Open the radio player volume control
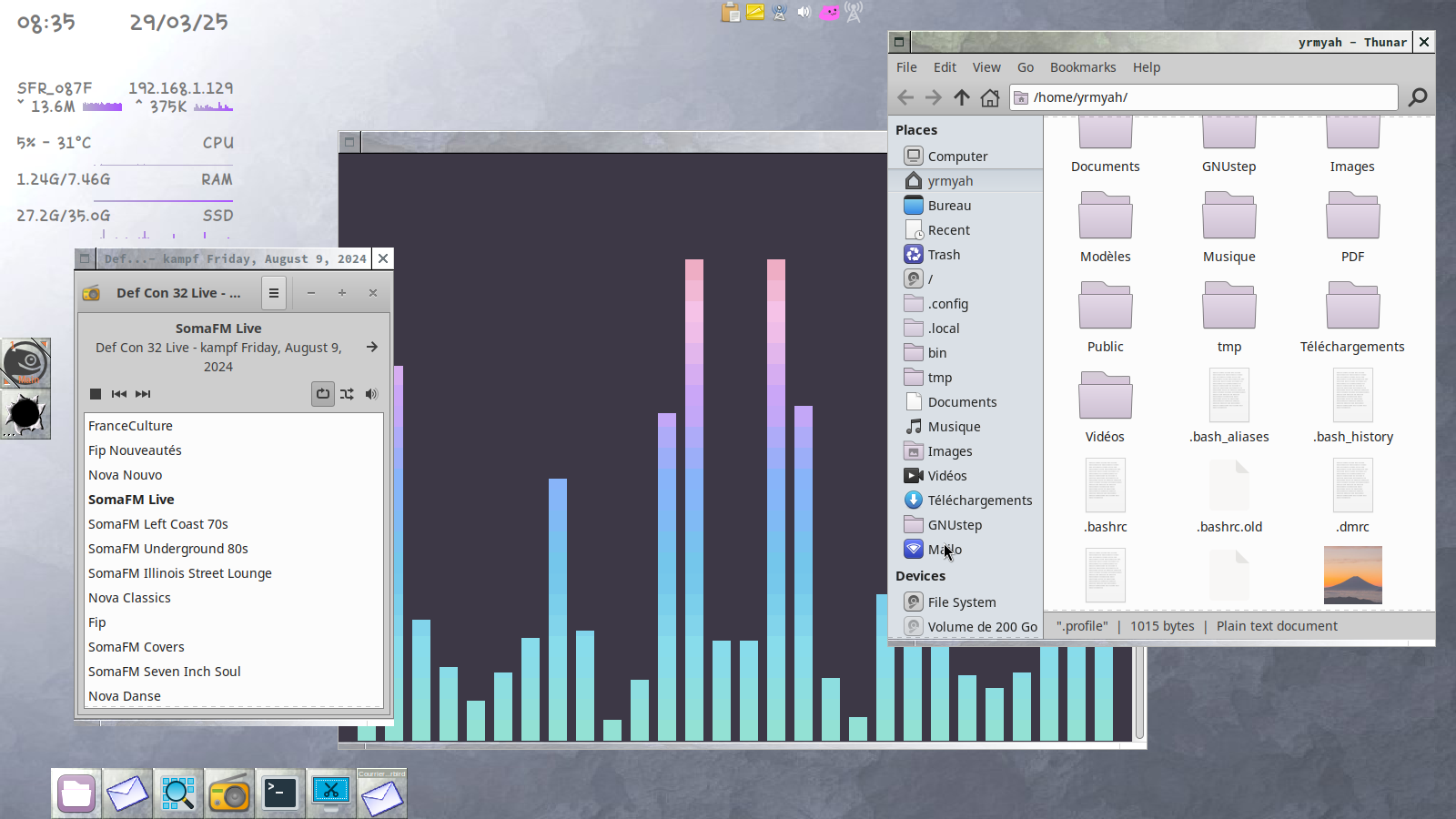This screenshot has height=819, width=1456. 371,394
